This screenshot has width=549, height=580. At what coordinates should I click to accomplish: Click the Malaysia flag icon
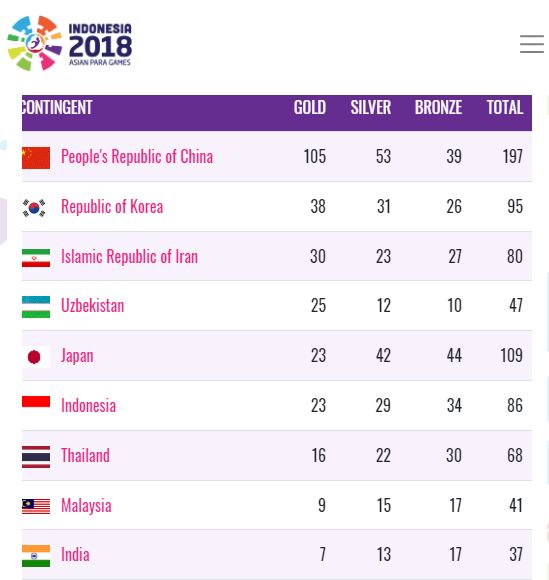(36, 506)
